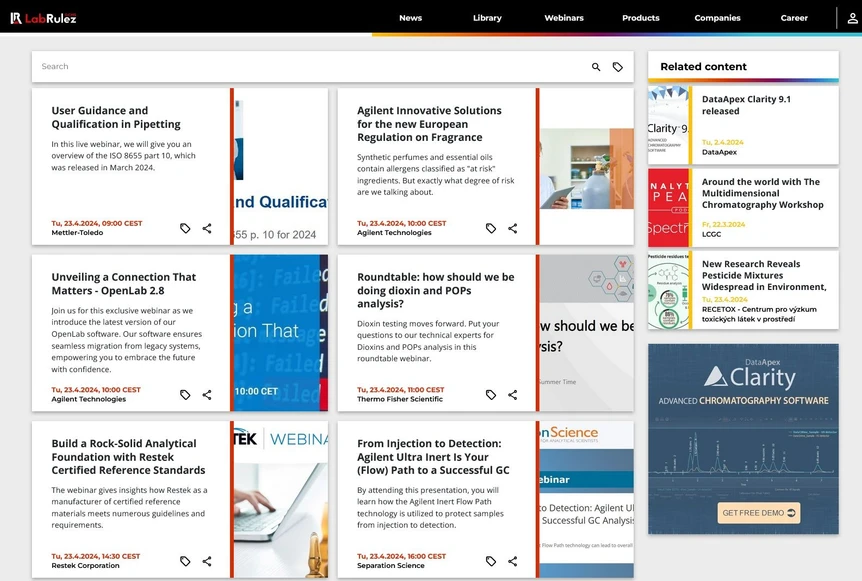Click 'Restek Corporation' company name
This screenshot has width=862, height=581.
tap(85, 566)
